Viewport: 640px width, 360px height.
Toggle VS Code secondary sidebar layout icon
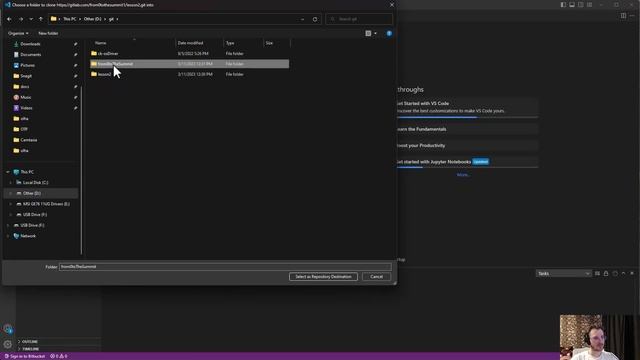580,5
